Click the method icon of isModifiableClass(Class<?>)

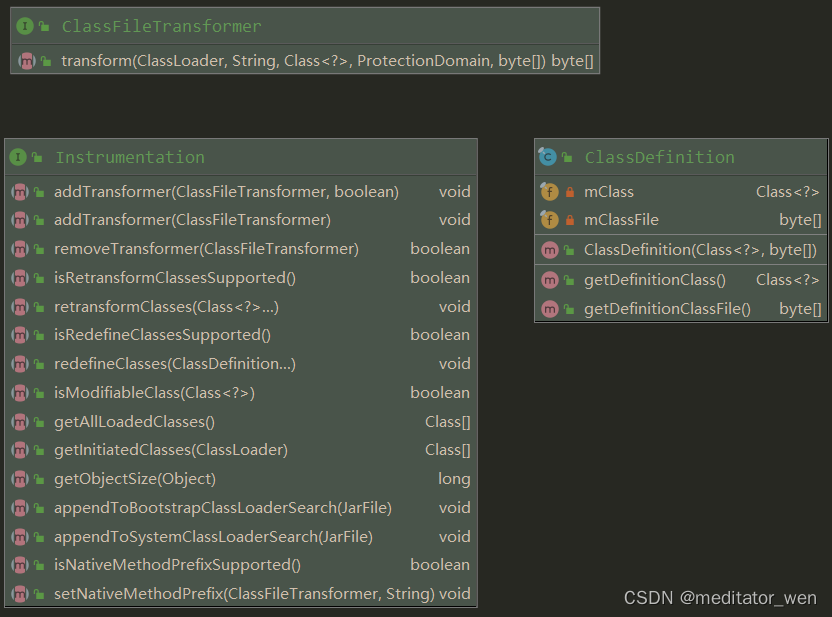[20, 393]
